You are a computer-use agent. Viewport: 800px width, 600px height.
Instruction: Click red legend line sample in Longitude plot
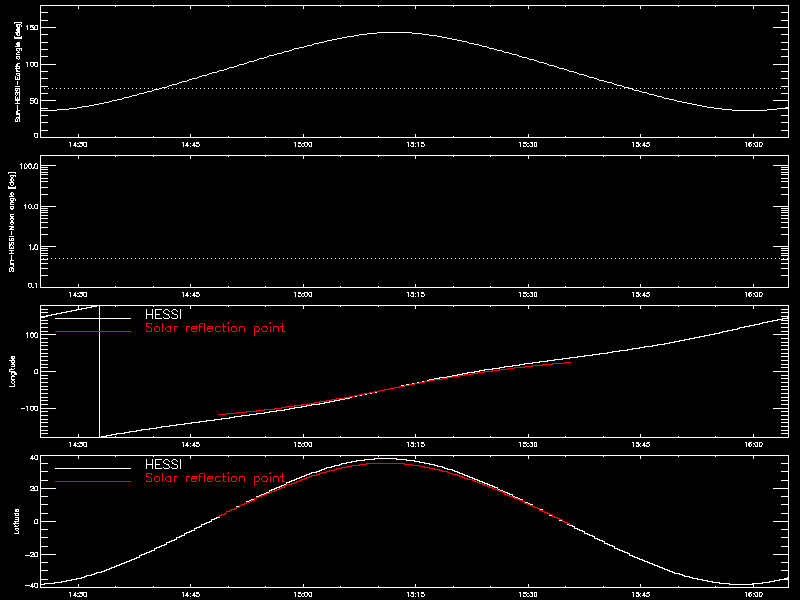[x=93, y=332]
